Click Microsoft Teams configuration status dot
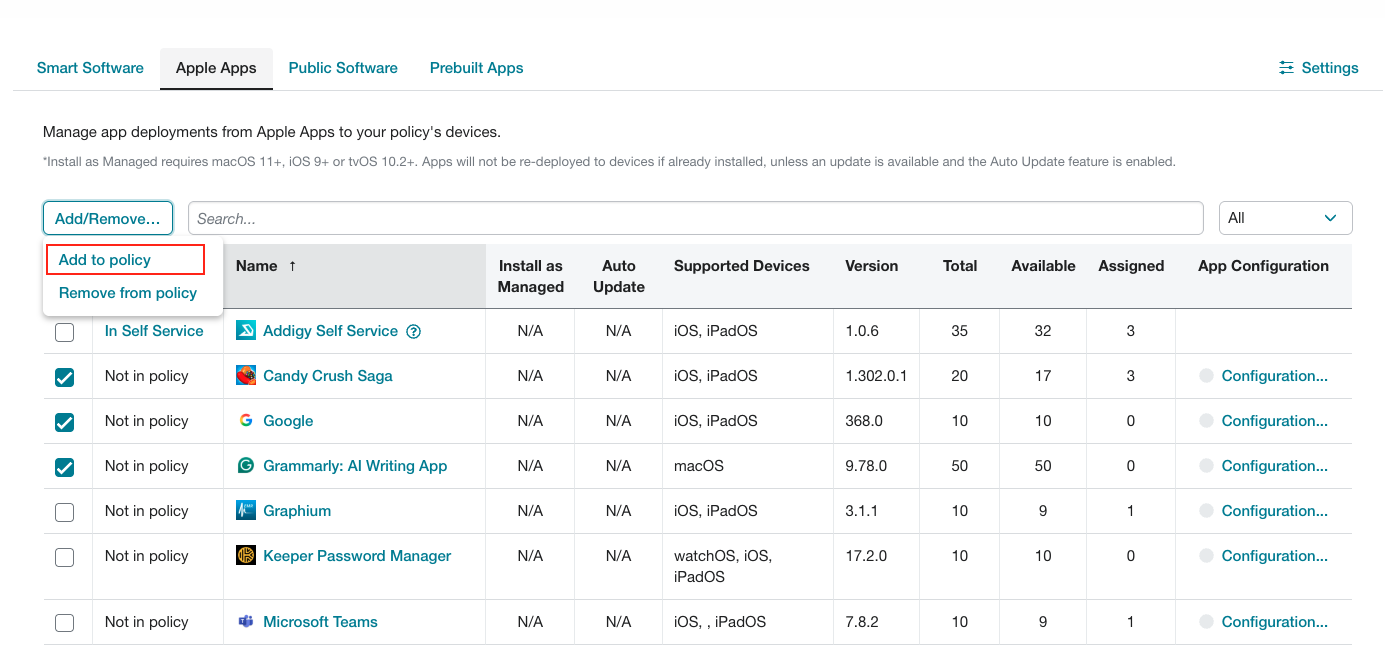 [x=1206, y=622]
